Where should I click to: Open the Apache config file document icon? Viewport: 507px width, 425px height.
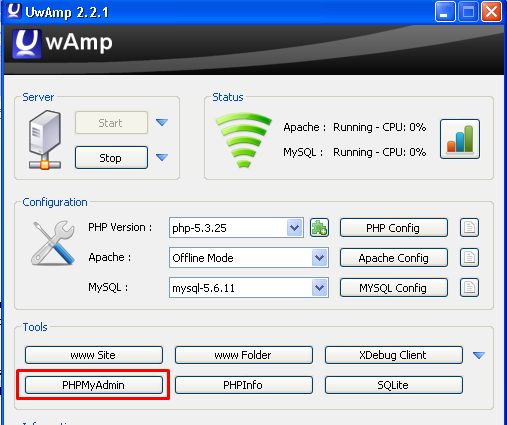(469, 258)
